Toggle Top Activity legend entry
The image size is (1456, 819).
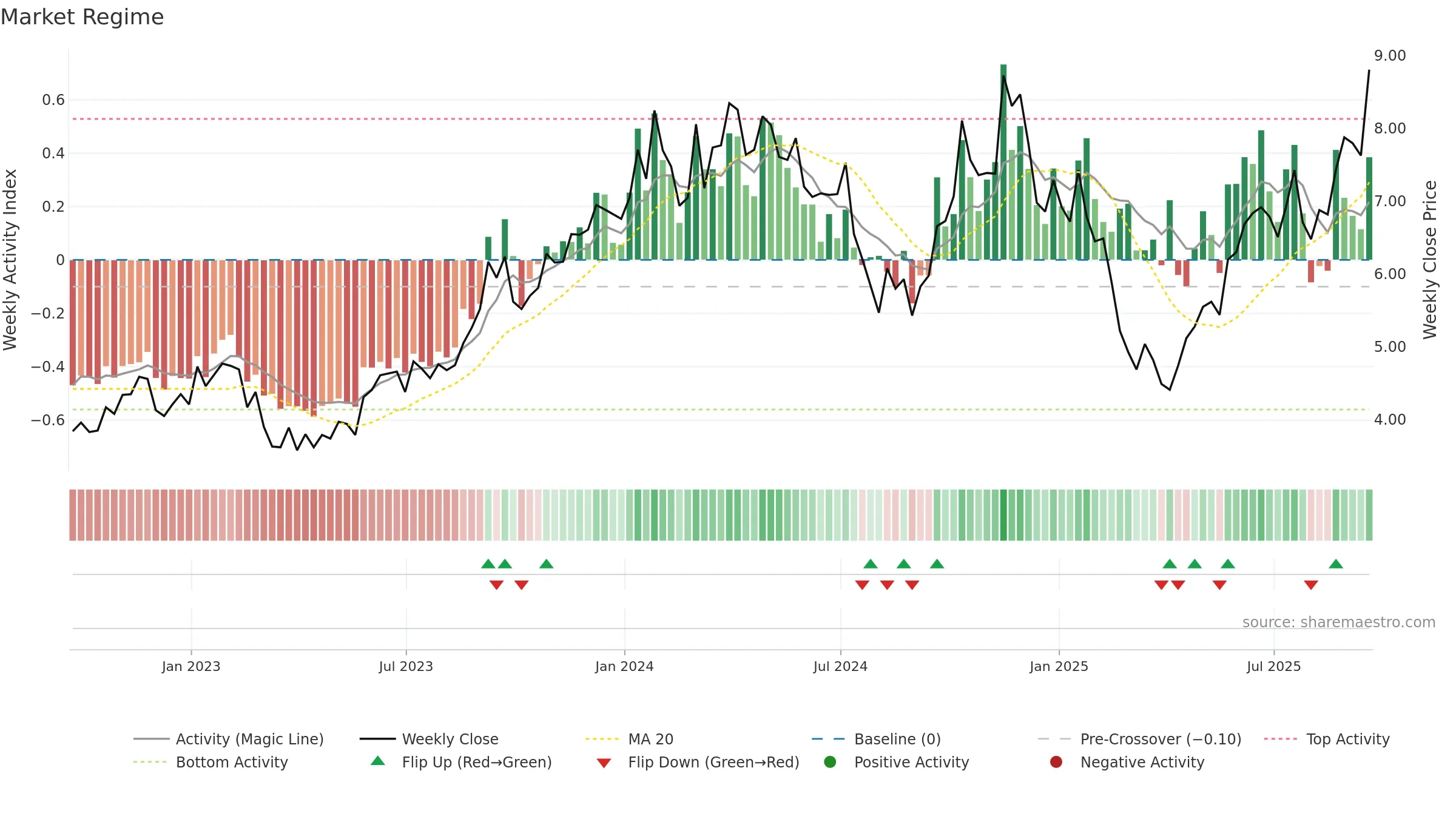point(1327,739)
